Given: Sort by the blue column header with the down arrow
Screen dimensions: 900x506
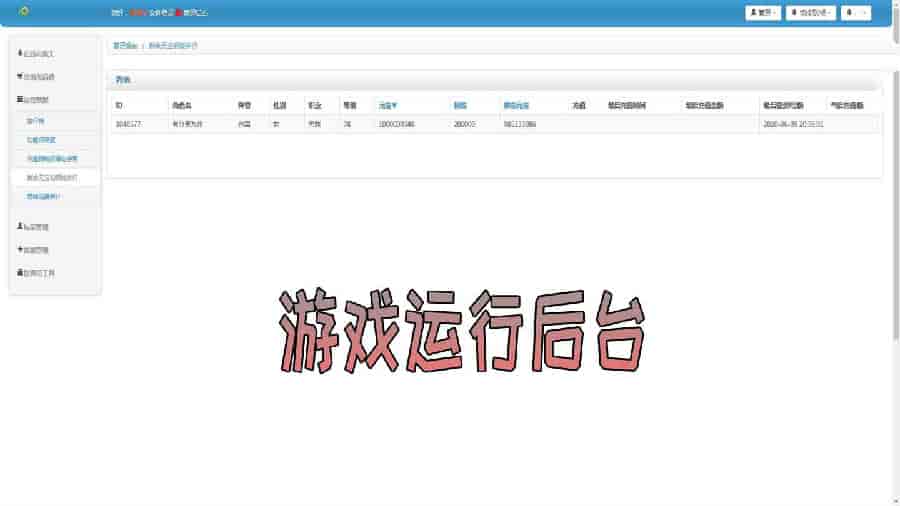Looking at the screenshot, I should point(388,106).
